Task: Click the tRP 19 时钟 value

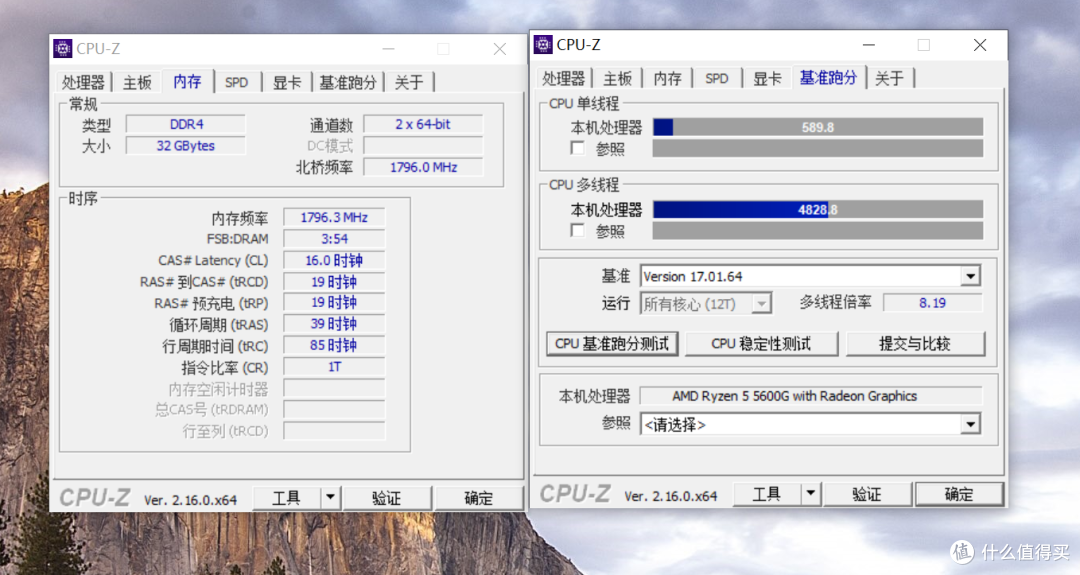Action: pyautogui.click(x=334, y=303)
